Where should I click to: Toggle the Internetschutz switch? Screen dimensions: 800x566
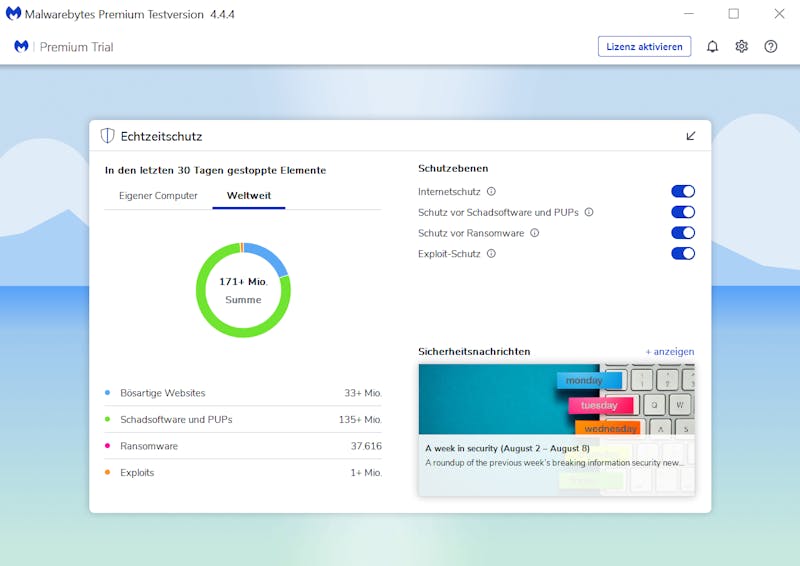coord(683,191)
